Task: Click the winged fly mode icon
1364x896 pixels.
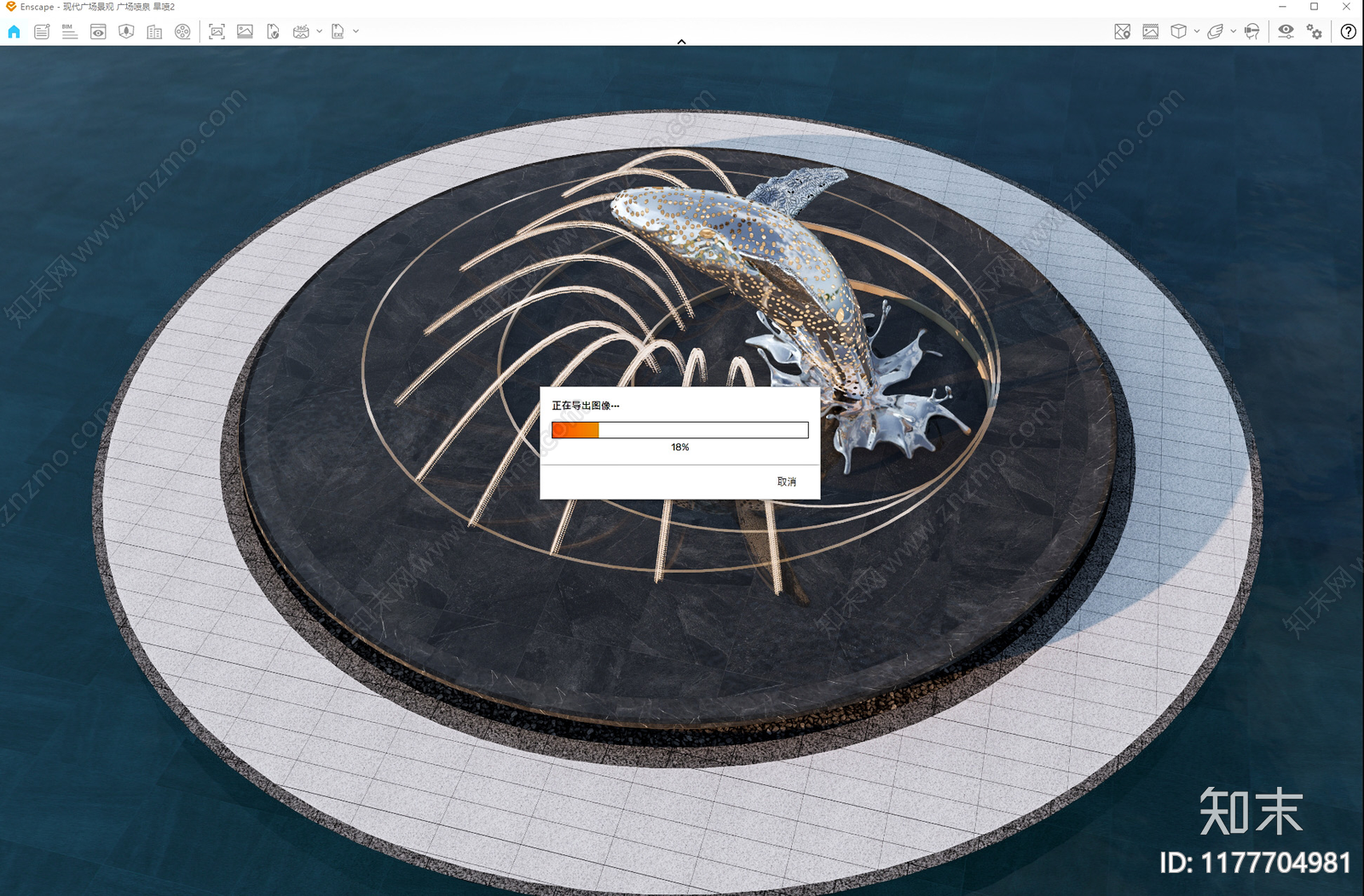Action: [x=1216, y=32]
